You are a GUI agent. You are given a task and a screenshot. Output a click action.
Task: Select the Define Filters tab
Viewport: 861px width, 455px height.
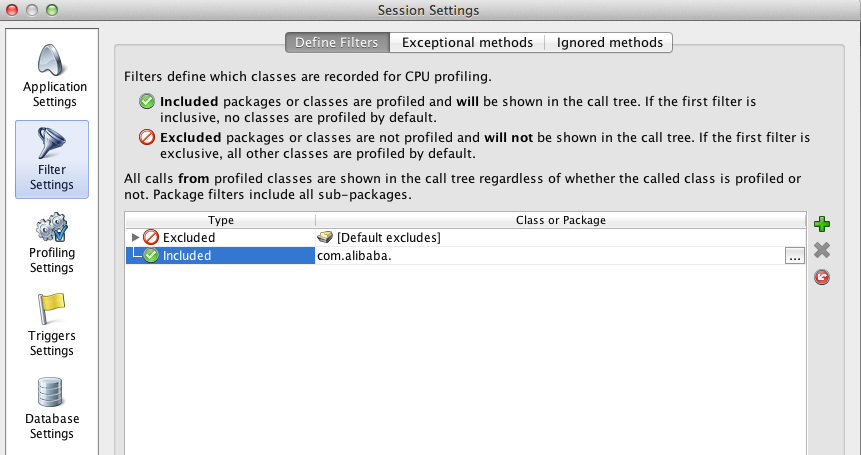337,42
